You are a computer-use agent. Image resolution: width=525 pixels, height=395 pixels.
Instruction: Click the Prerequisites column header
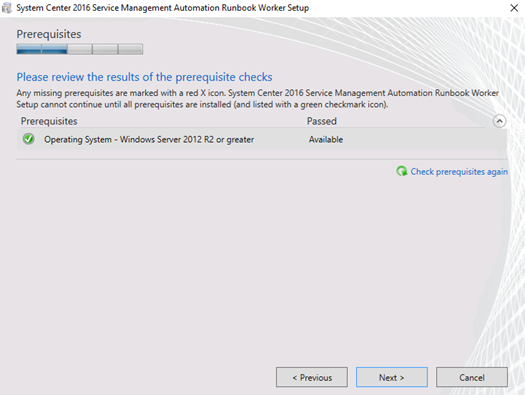(49, 121)
